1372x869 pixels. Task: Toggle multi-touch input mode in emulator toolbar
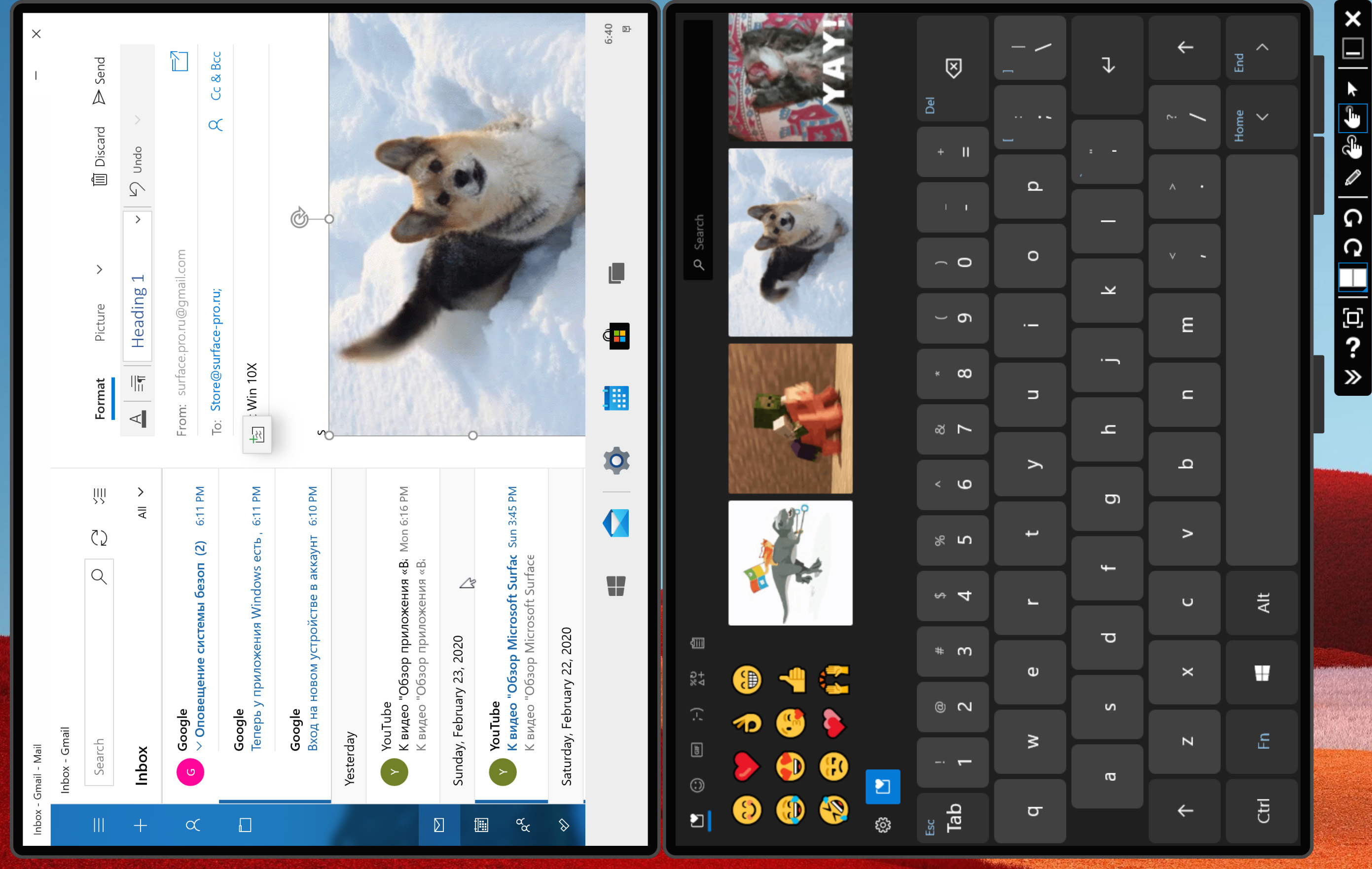[1353, 147]
